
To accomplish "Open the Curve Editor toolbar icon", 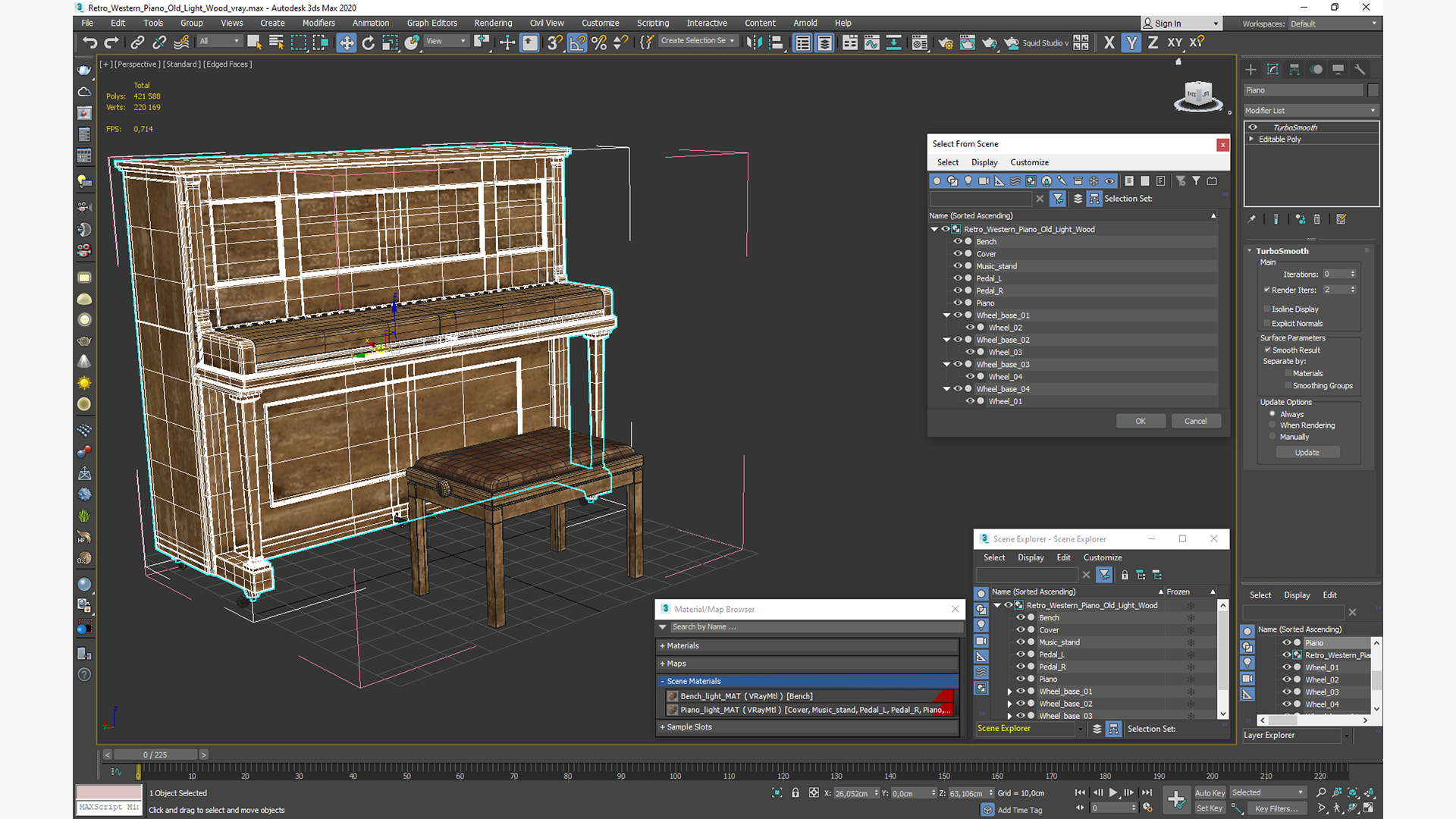I will pos(872,42).
